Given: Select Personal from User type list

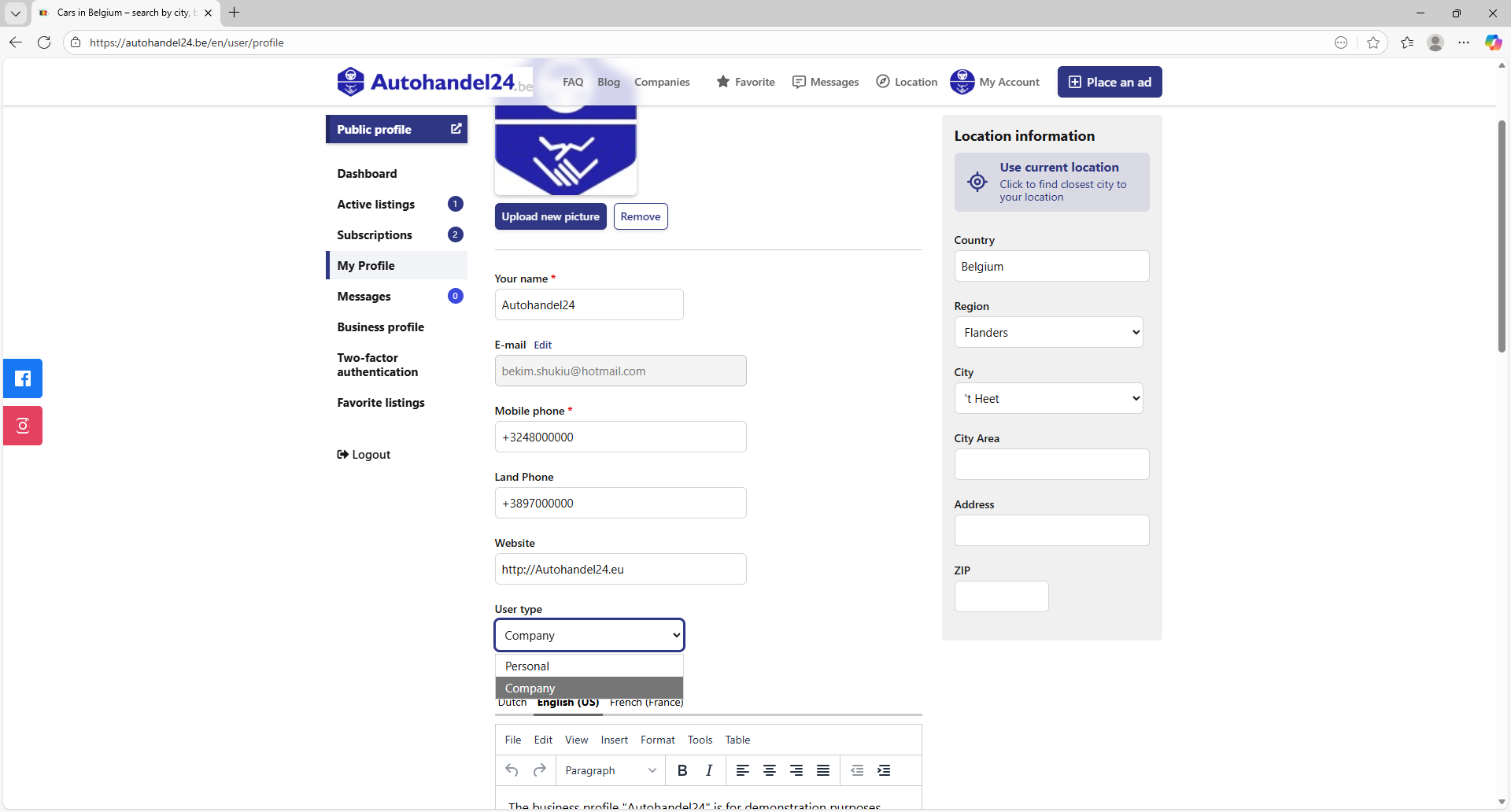Looking at the screenshot, I should [527, 666].
